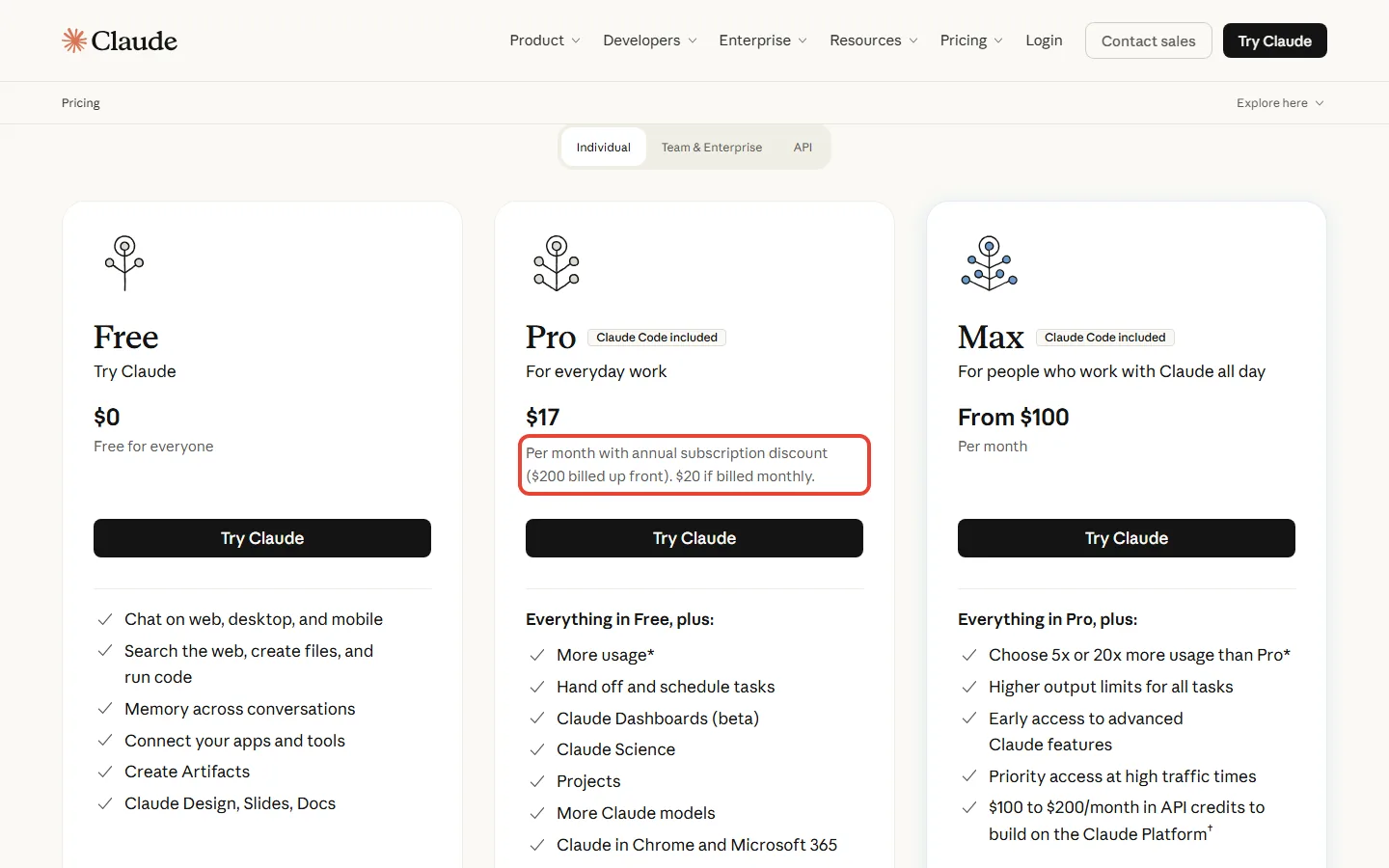
Task: Click Try Claude under the Free plan
Action: point(262,538)
